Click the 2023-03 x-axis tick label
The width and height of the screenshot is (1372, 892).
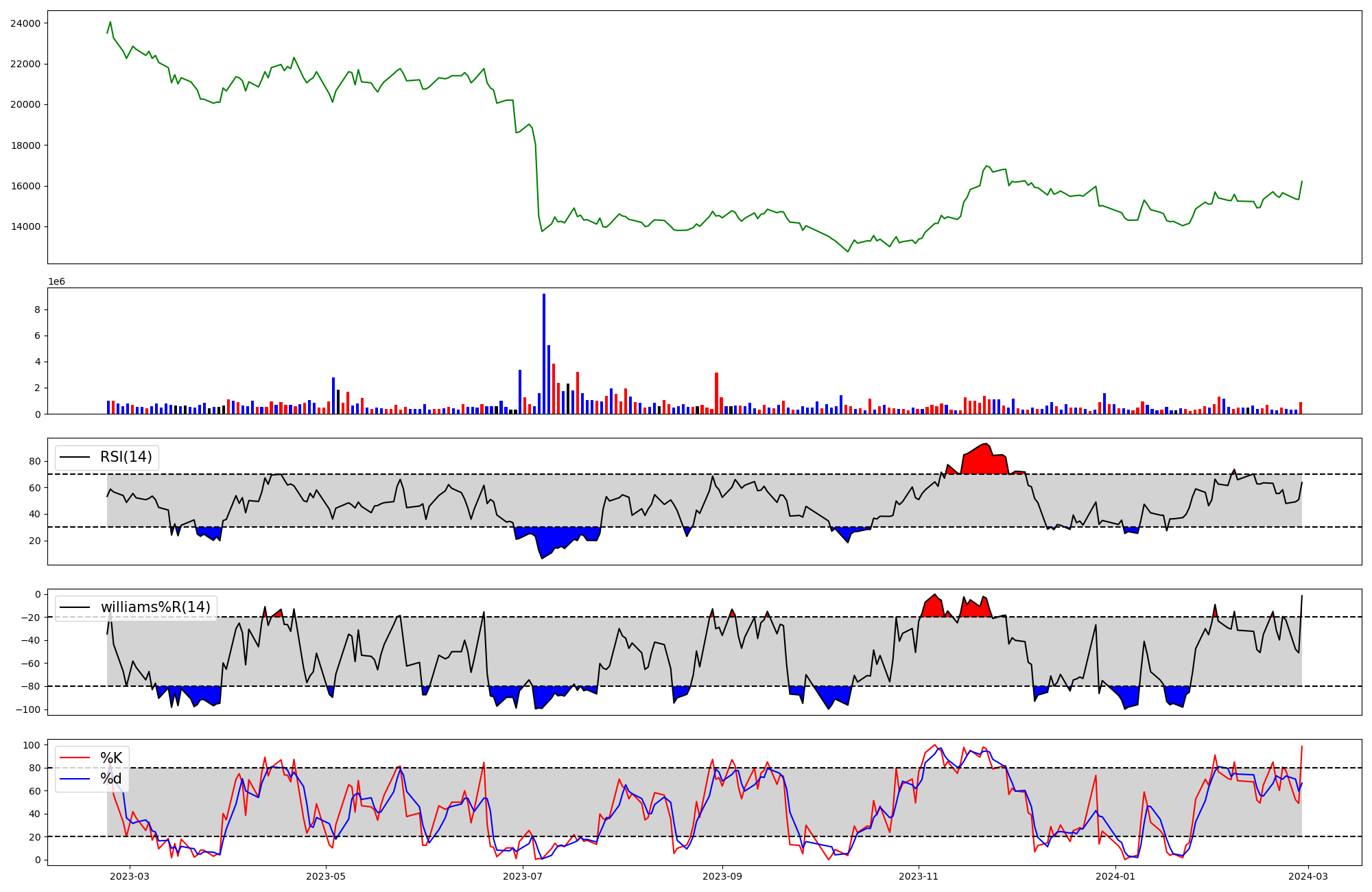click(x=130, y=876)
